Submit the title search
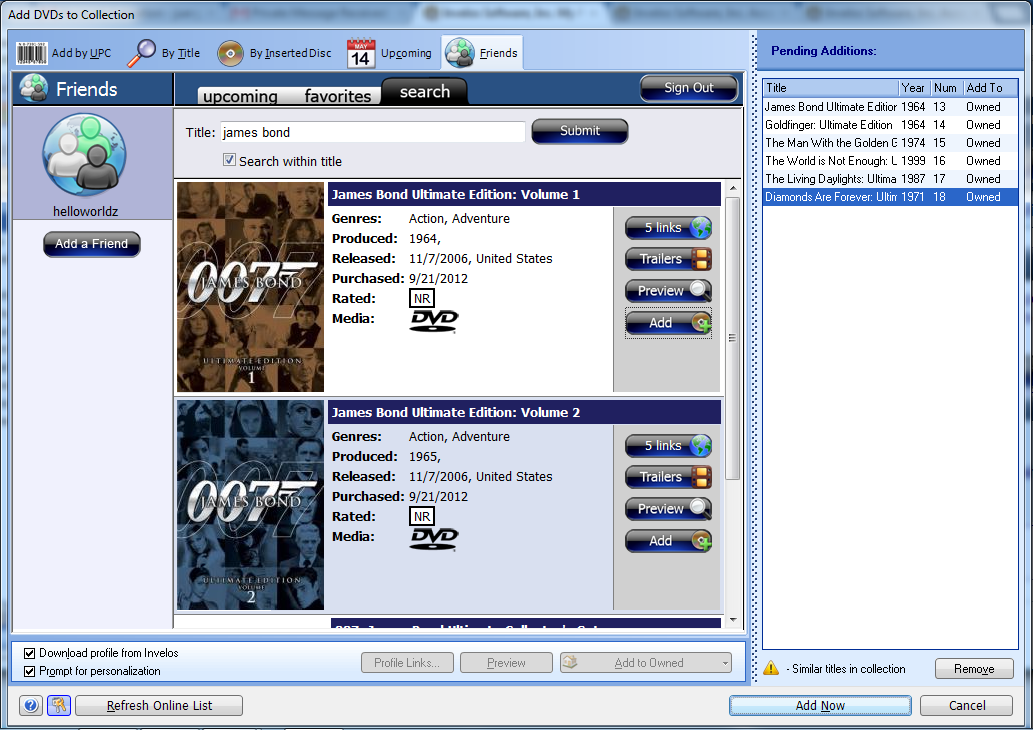The image size is (1033, 730). point(580,130)
